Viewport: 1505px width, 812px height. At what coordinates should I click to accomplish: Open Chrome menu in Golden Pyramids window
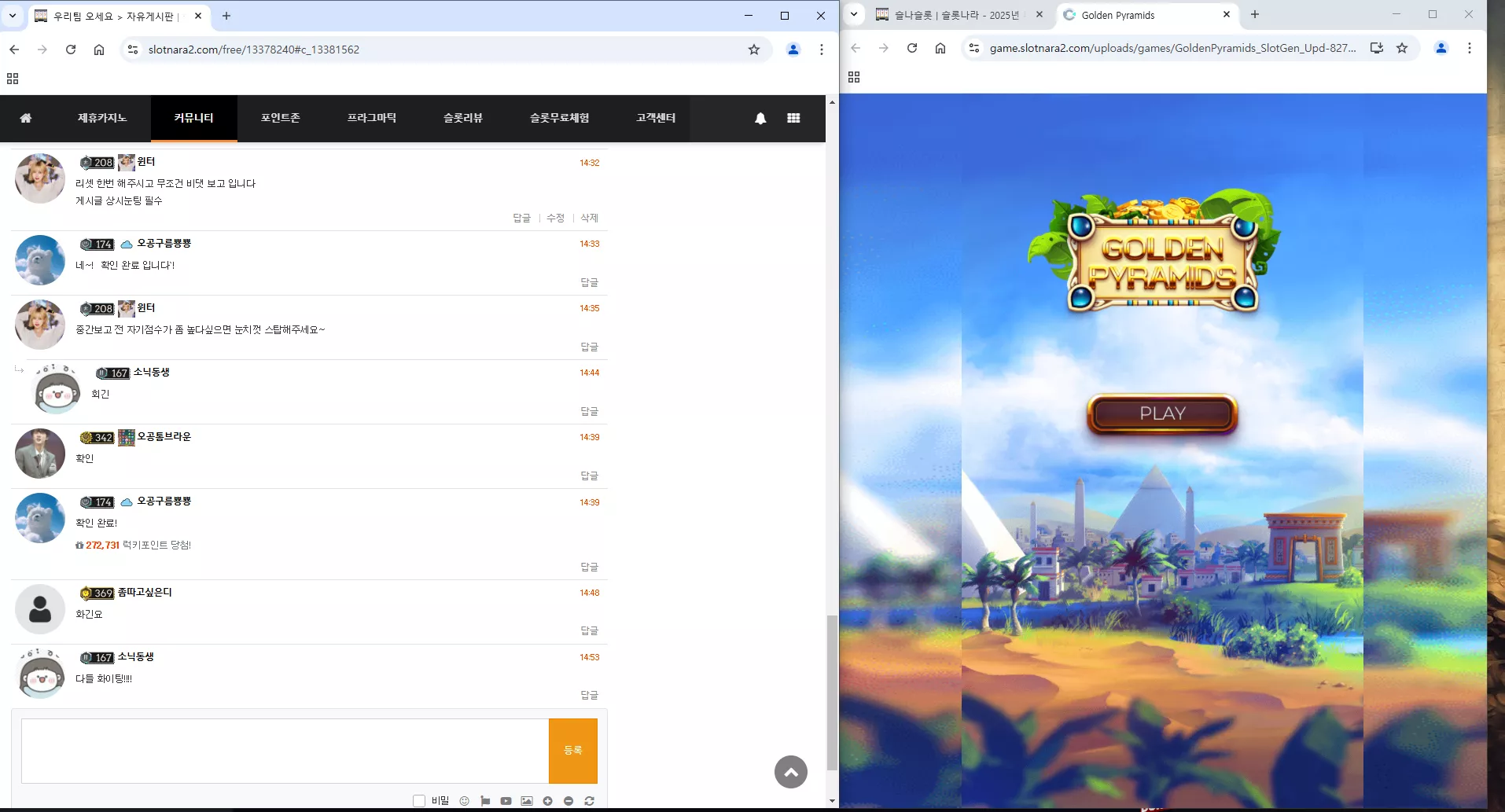point(1470,48)
